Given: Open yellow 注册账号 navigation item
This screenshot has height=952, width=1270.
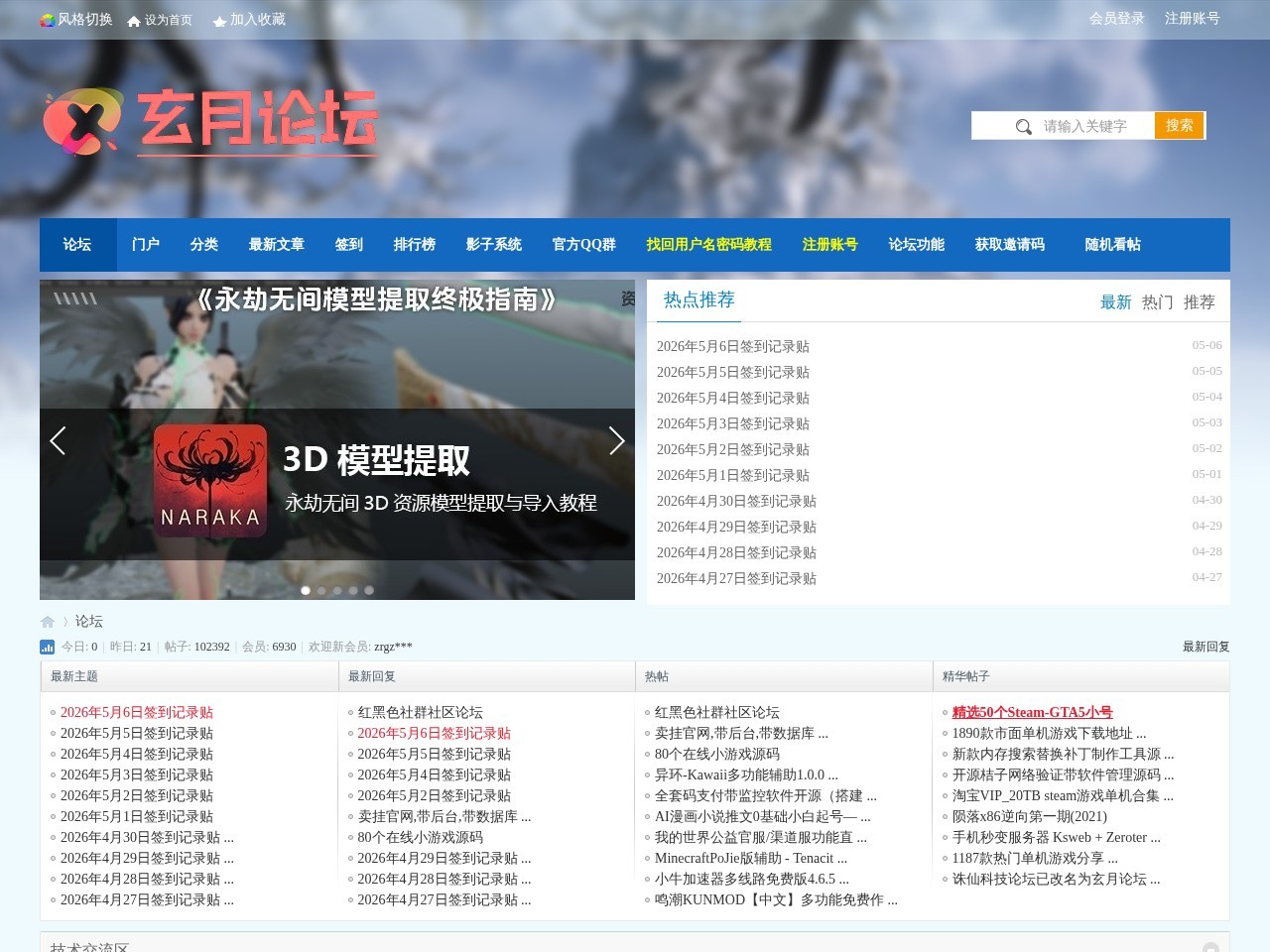Looking at the screenshot, I should pyautogui.click(x=830, y=244).
